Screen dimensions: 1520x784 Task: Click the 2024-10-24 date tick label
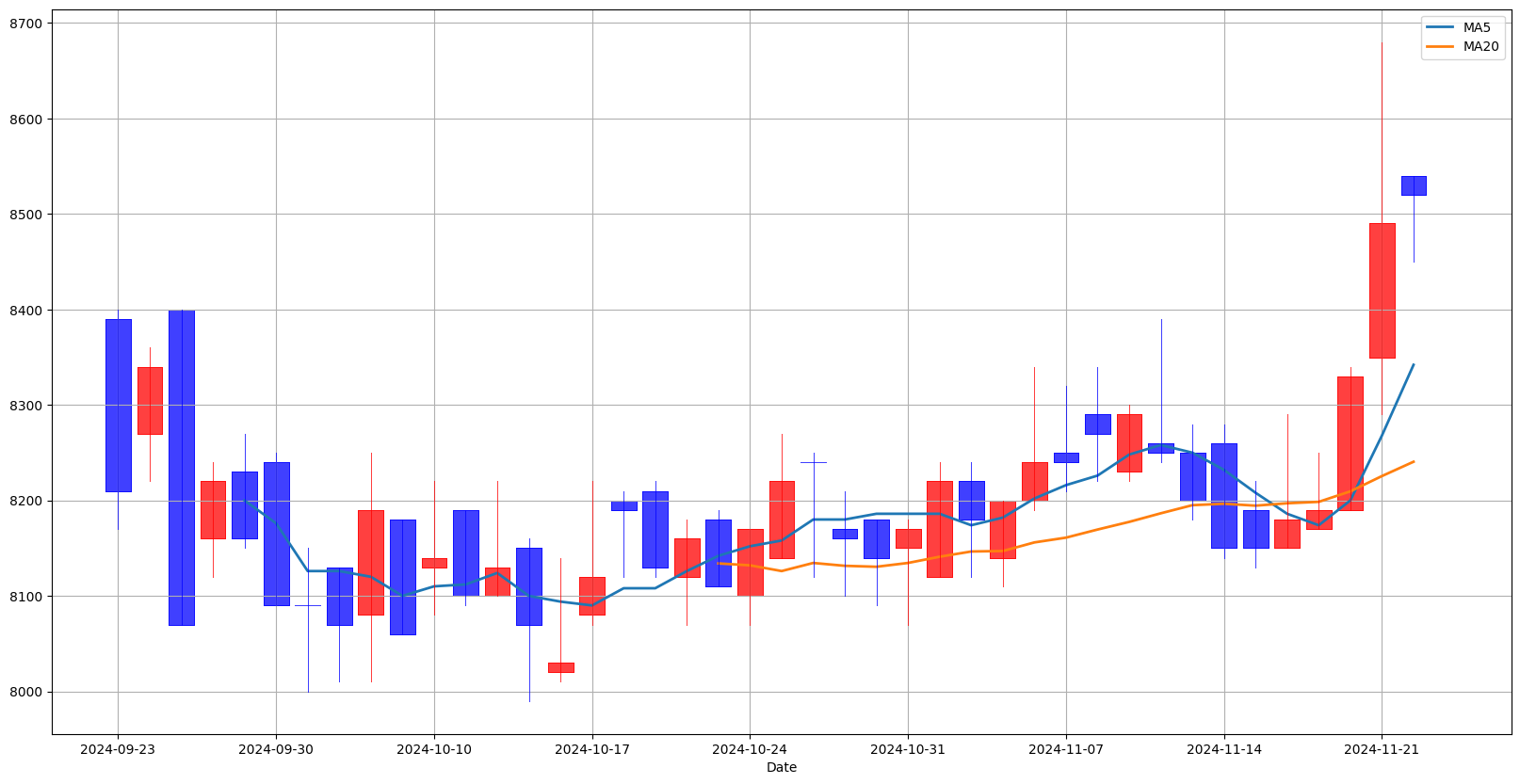coord(750,749)
